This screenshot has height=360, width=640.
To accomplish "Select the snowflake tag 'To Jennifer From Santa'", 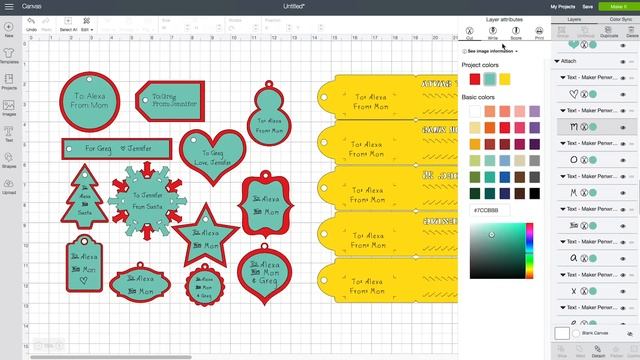I will (147, 201).
